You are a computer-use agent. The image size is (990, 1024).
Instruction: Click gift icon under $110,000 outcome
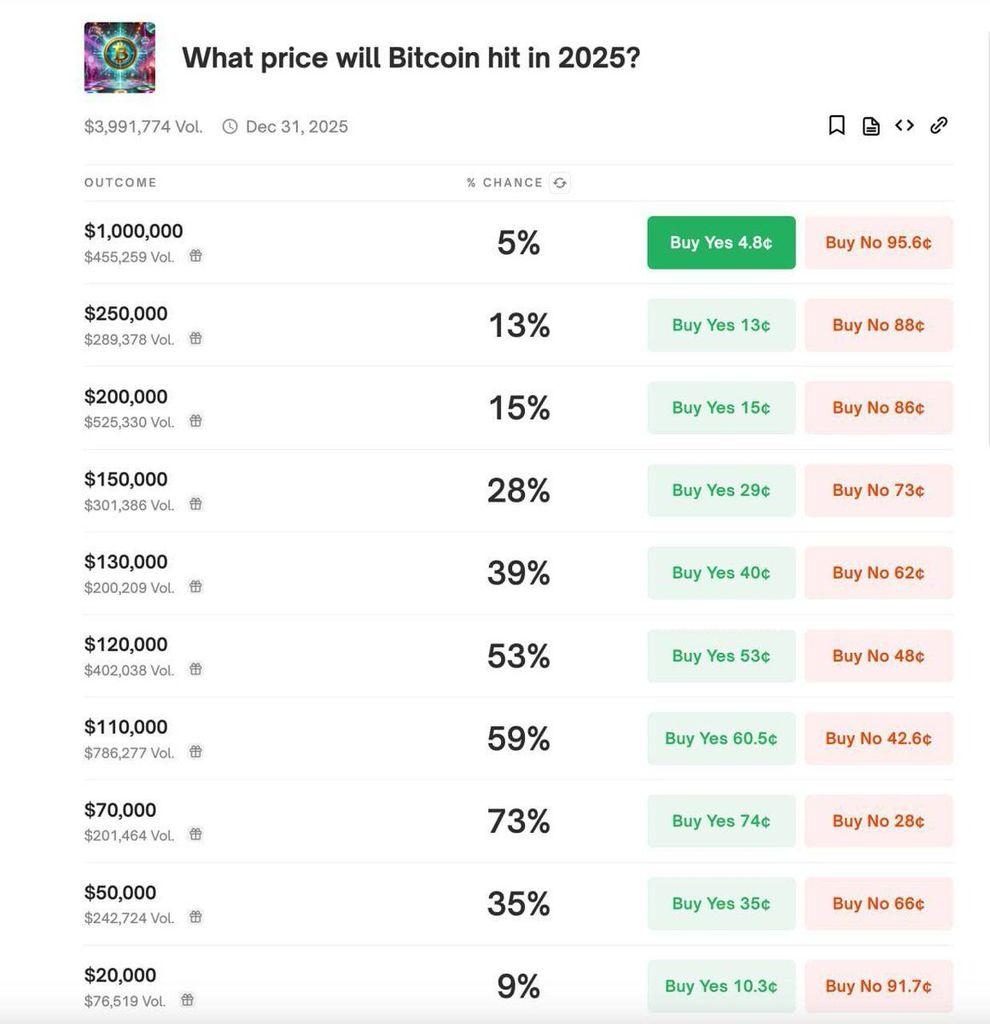pos(196,752)
